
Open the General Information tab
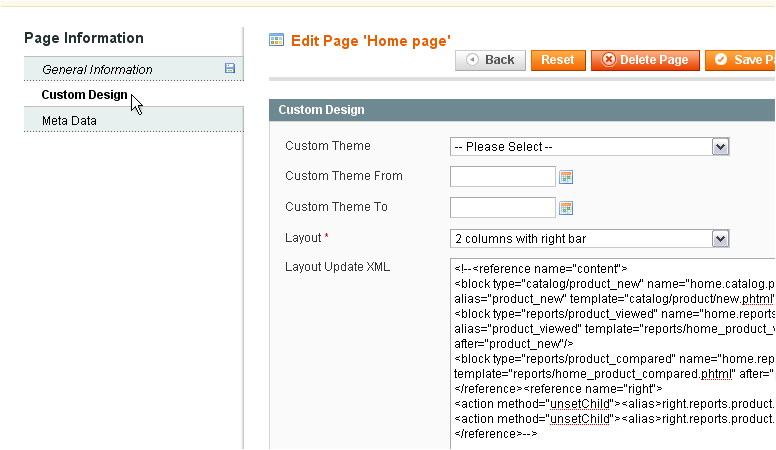pyautogui.click(x=97, y=69)
